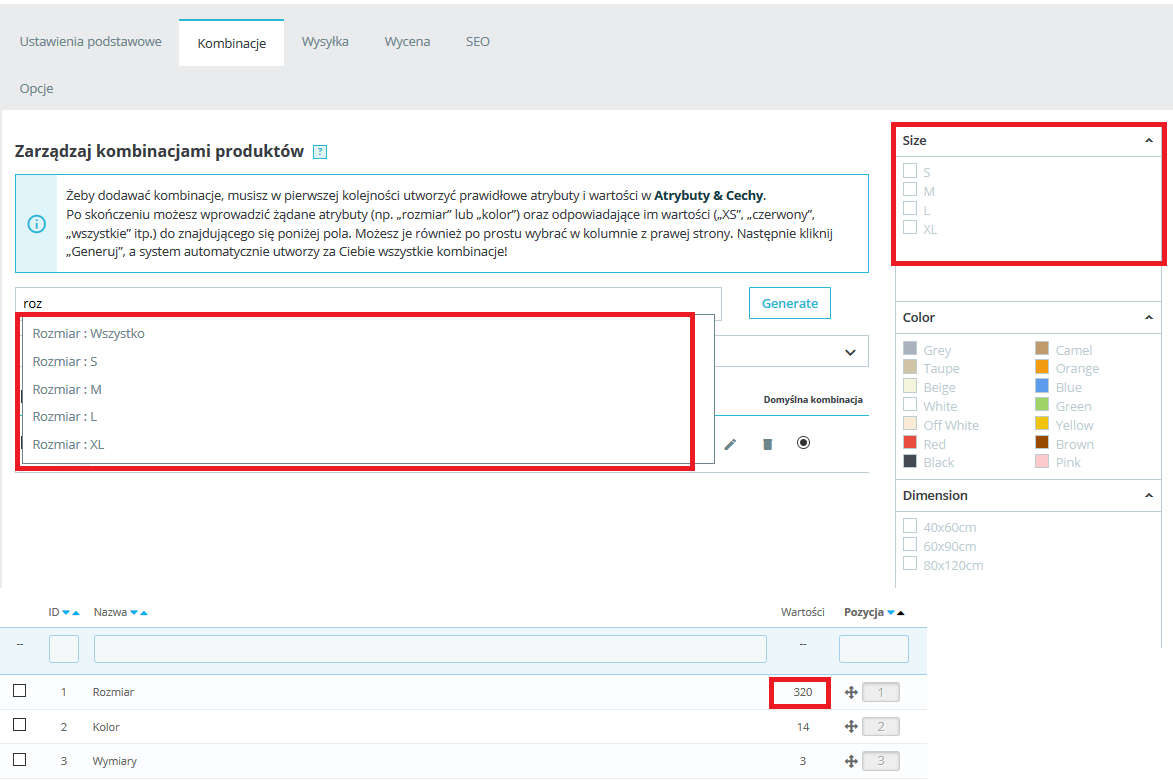Collapse the Dimension attribute panel
The image size is (1173, 780).
pyautogui.click(x=1149, y=496)
